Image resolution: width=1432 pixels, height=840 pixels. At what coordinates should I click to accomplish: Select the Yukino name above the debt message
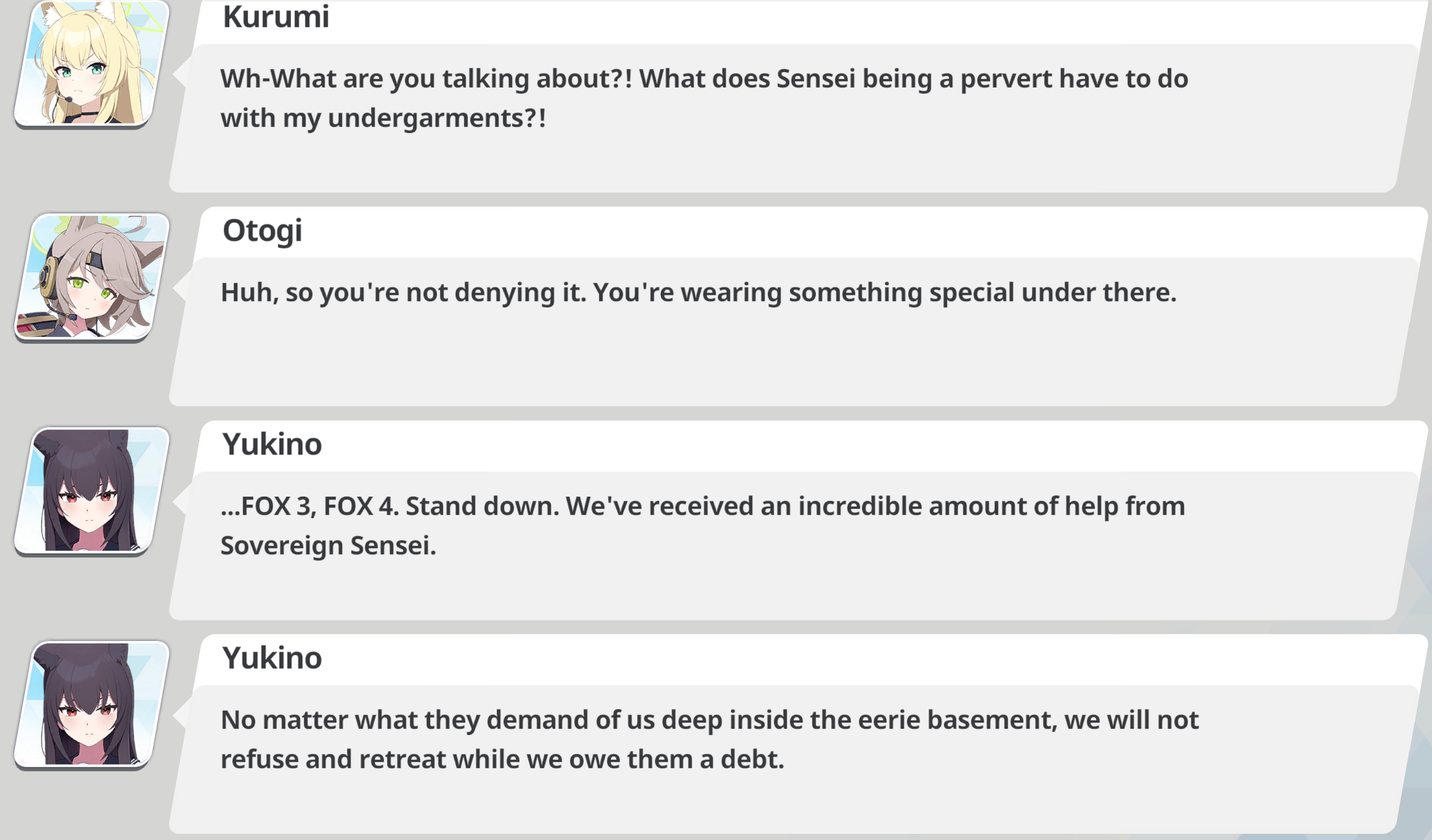[271, 658]
